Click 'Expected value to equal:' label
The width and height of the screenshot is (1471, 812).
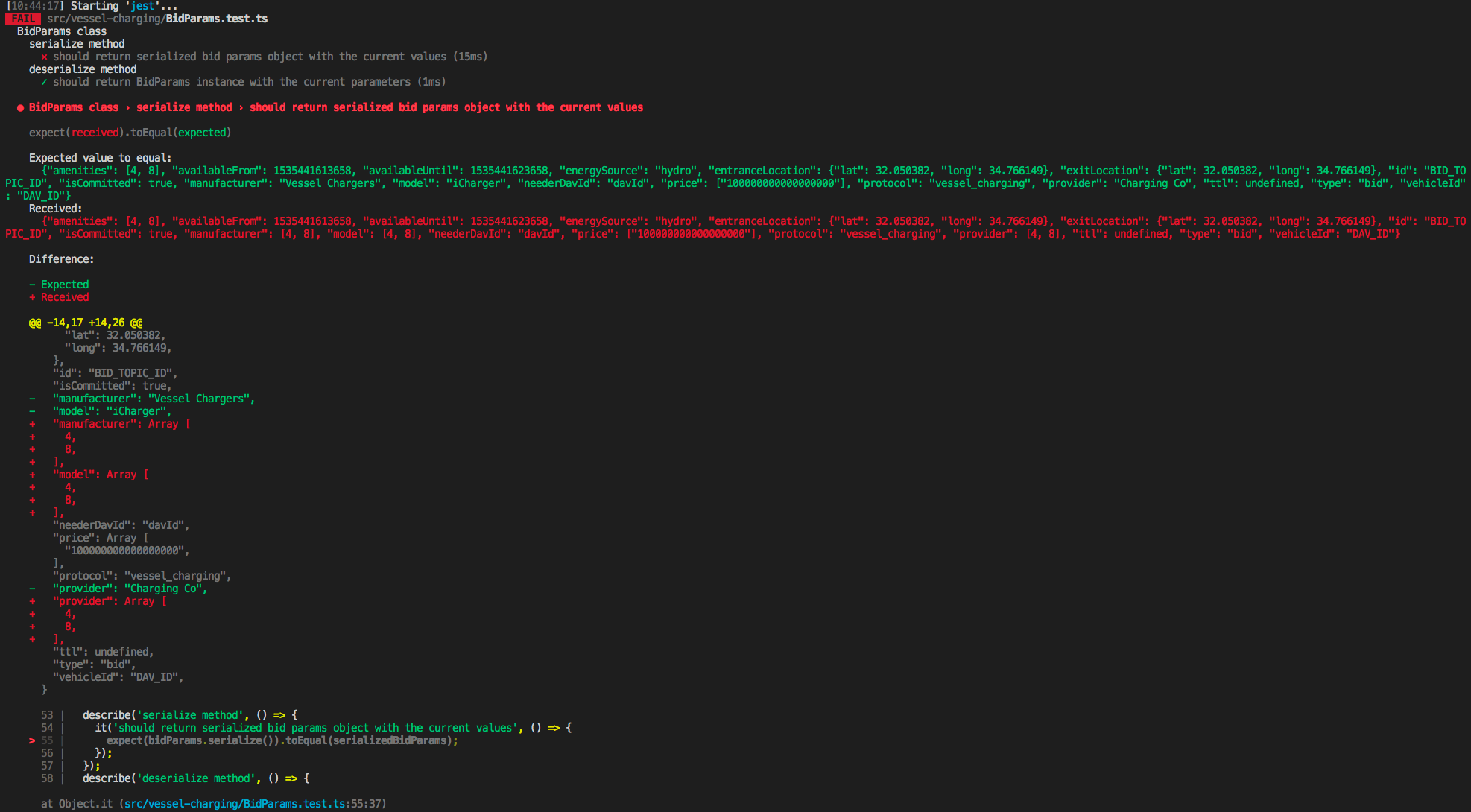point(100,158)
